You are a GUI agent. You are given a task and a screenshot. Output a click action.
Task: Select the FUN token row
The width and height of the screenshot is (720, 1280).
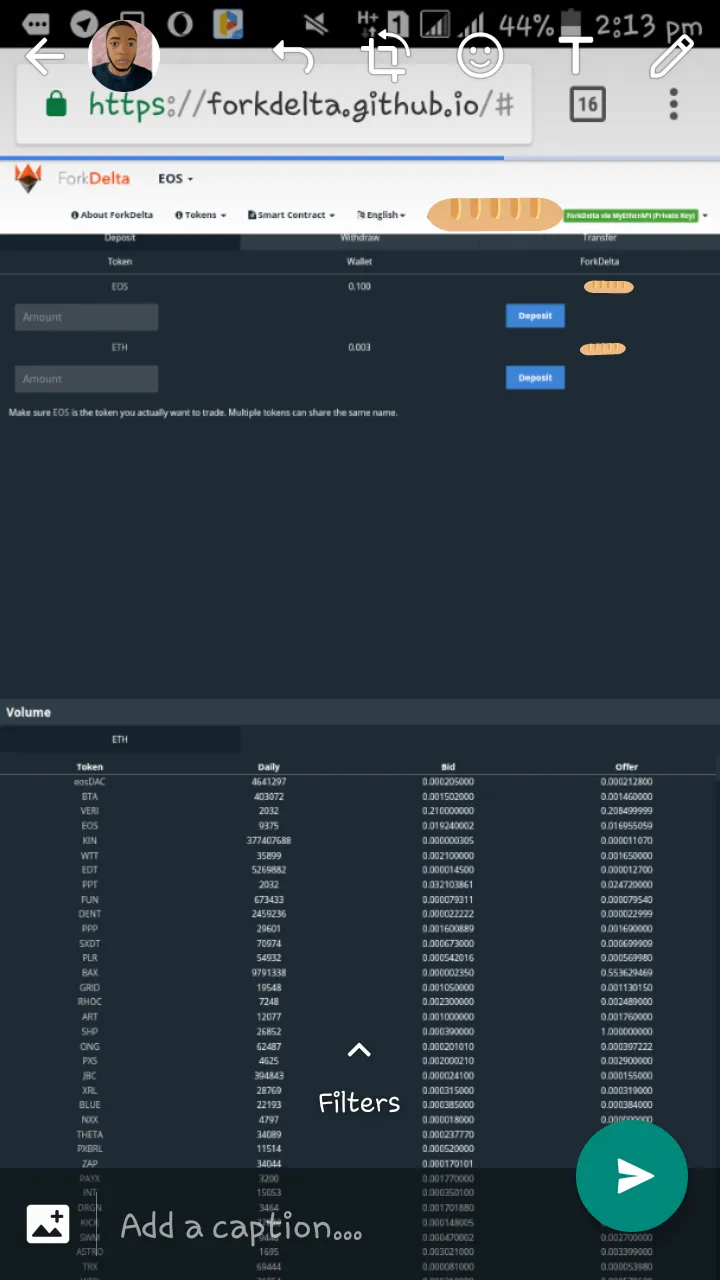[360, 900]
